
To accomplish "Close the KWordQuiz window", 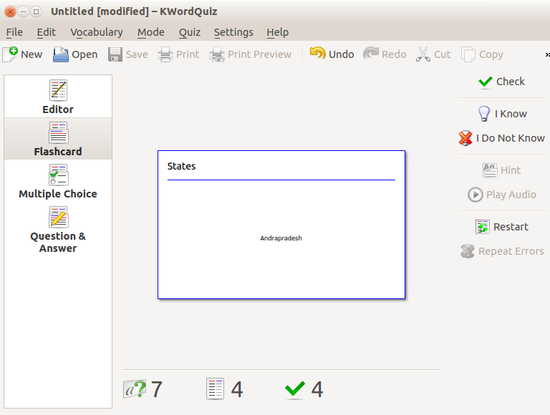I will coord(10,12).
